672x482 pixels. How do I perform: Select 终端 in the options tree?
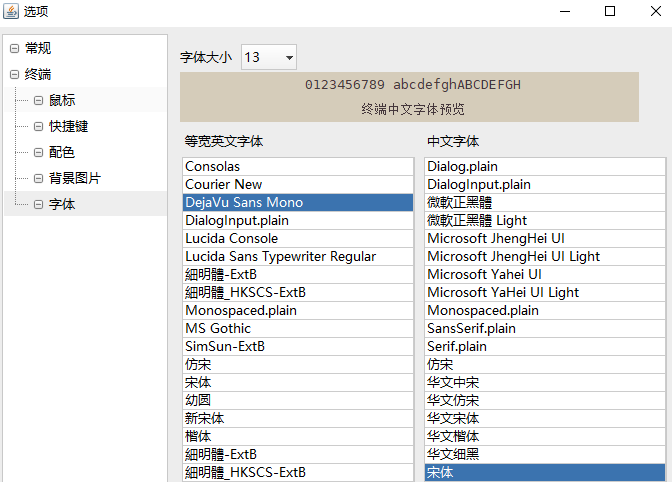point(38,75)
